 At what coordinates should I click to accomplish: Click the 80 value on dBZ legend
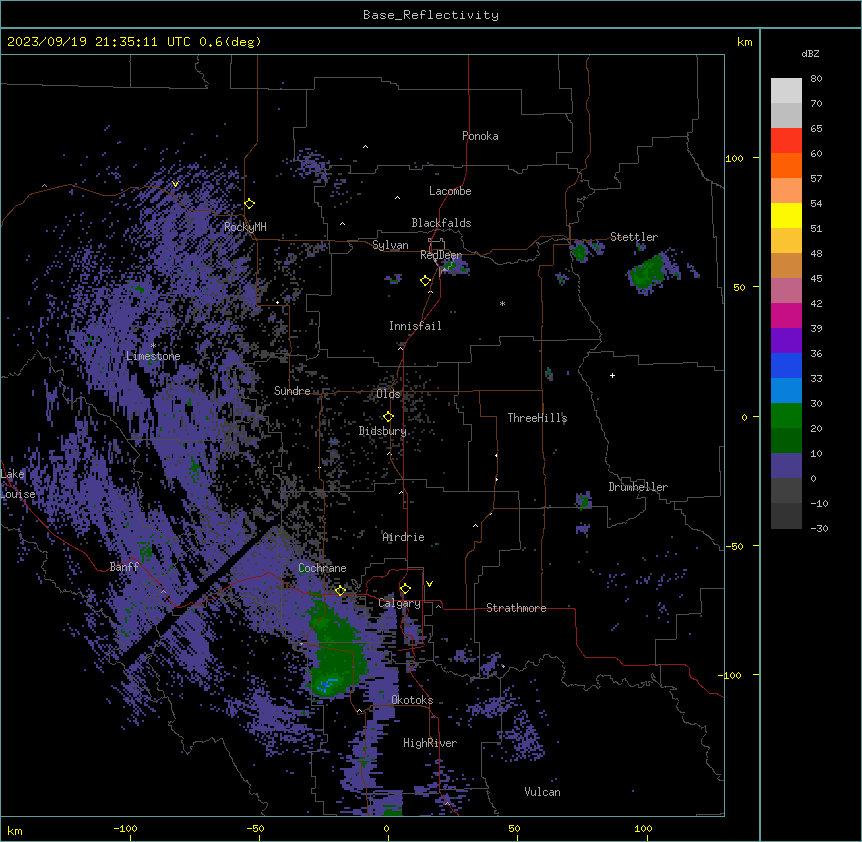tap(816, 79)
